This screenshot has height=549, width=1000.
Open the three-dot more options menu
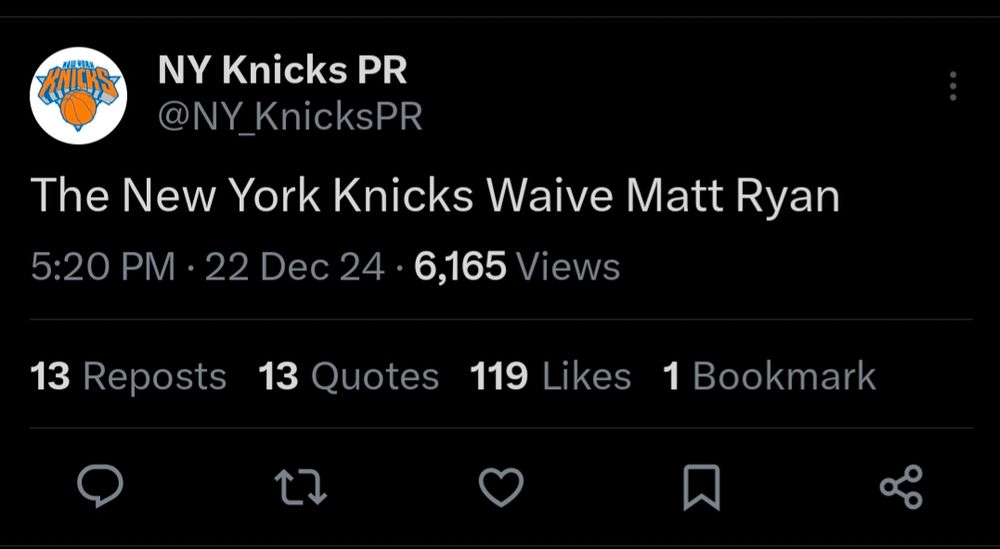click(953, 87)
